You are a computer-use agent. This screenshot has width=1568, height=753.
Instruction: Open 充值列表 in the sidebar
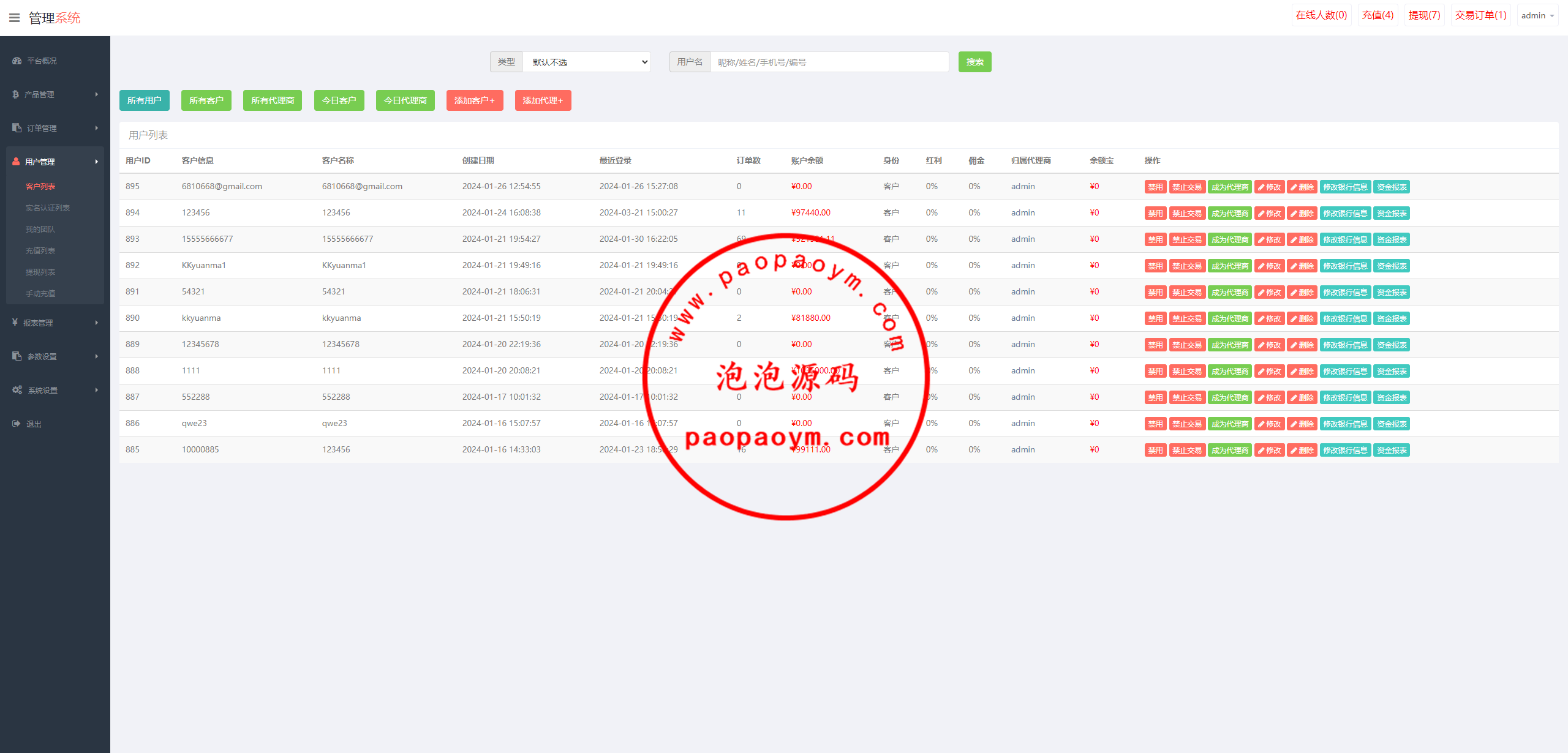40,250
